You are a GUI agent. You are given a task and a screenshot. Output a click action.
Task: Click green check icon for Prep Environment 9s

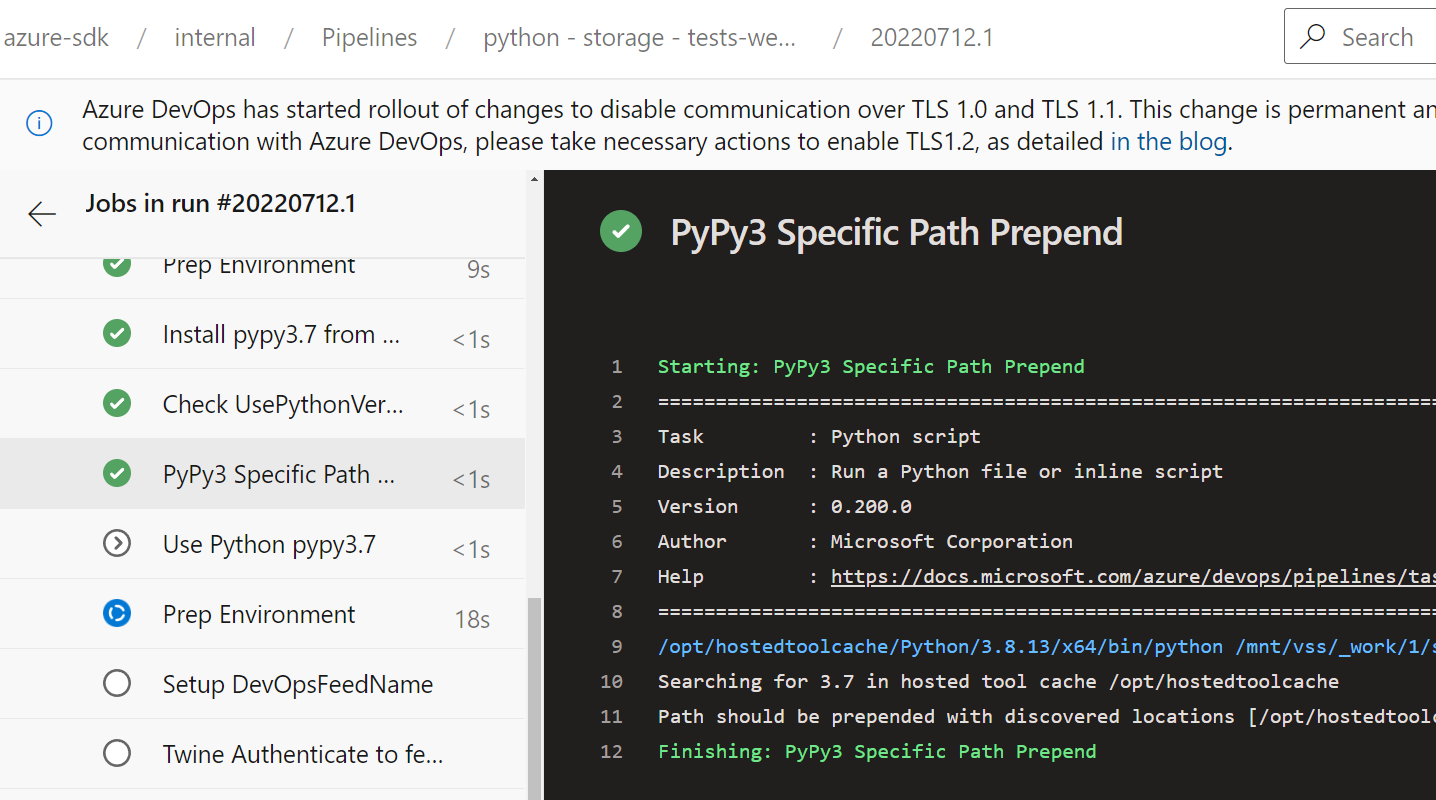[x=117, y=266]
